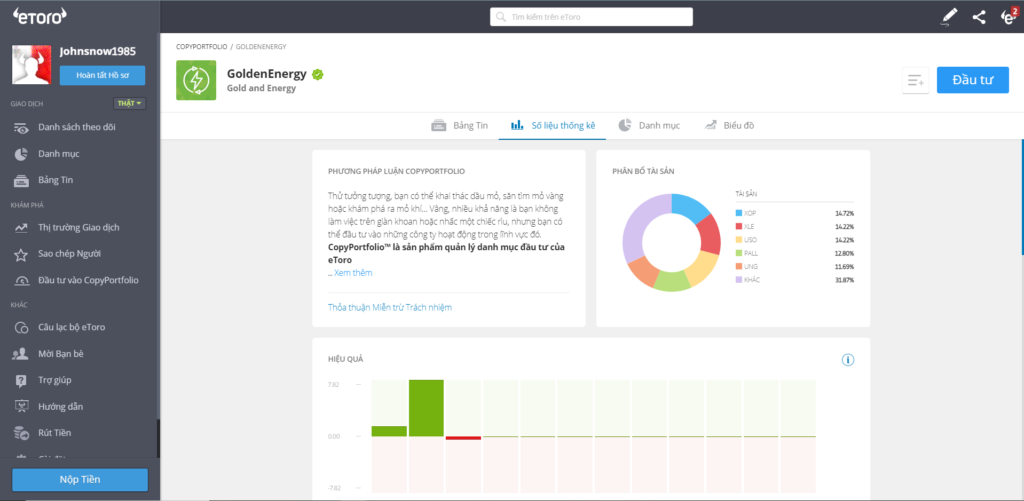Click the tallest green performance bar
The height and width of the screenshot is (501, 1024).
pyautogui.click(x=426, y=408)
